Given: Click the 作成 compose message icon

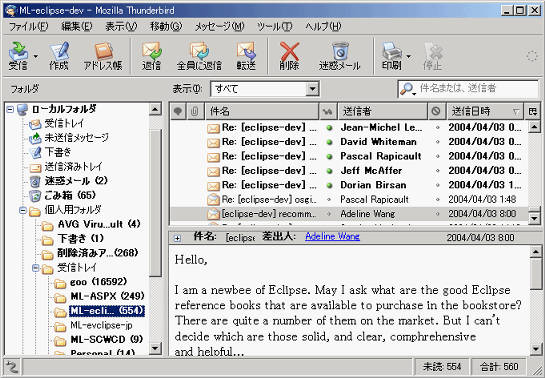Looking at the screenshot, I should click(x=59, y=56).
